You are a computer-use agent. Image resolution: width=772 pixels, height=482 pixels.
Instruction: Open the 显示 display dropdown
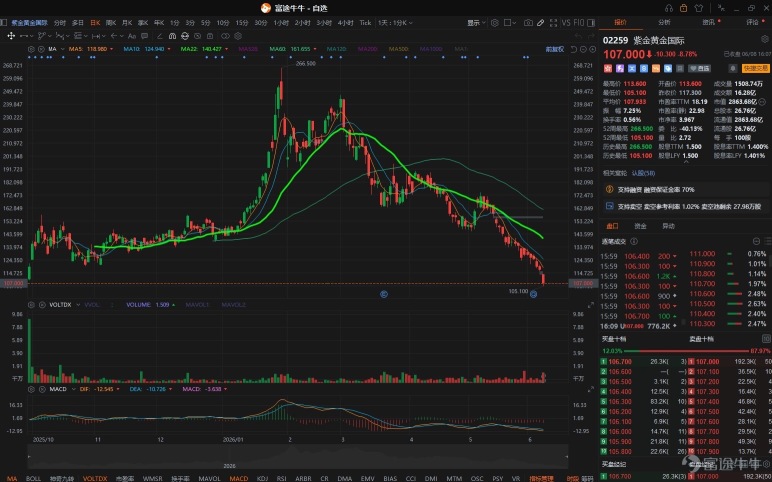(476, 23)
